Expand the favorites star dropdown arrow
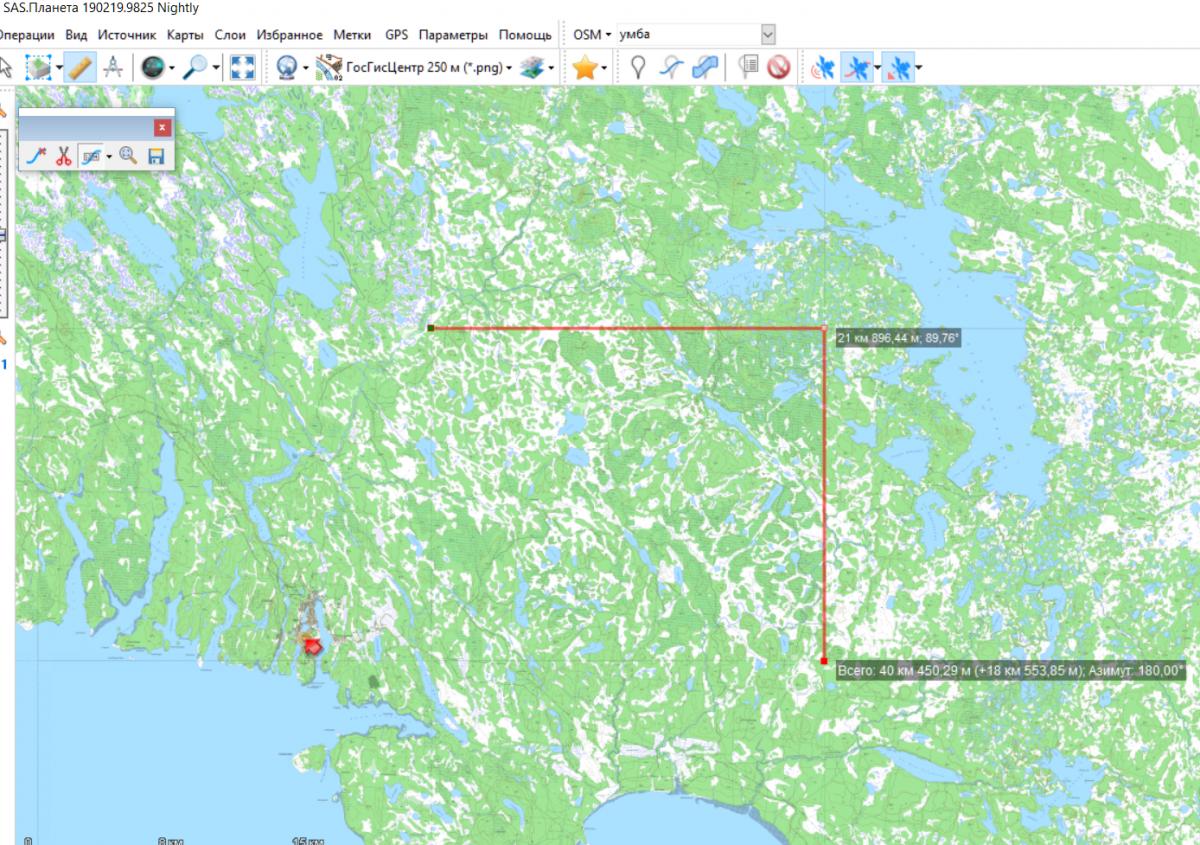The width and height of the screenshot is (1200, 845). (x=605, y=68)
